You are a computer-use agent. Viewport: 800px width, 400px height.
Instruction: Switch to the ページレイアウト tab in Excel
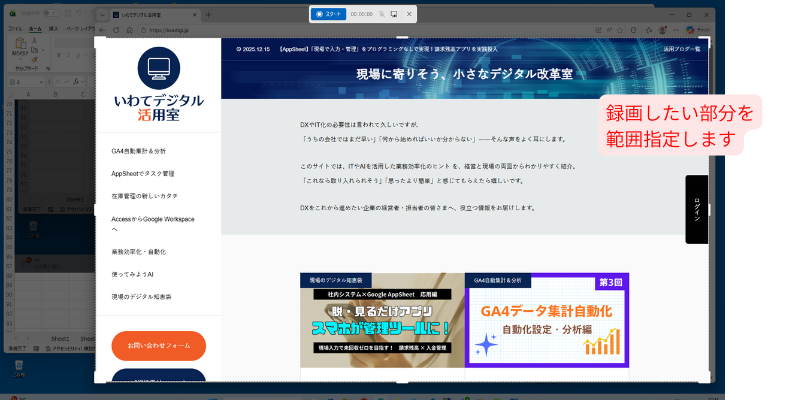tap(81, 29)
